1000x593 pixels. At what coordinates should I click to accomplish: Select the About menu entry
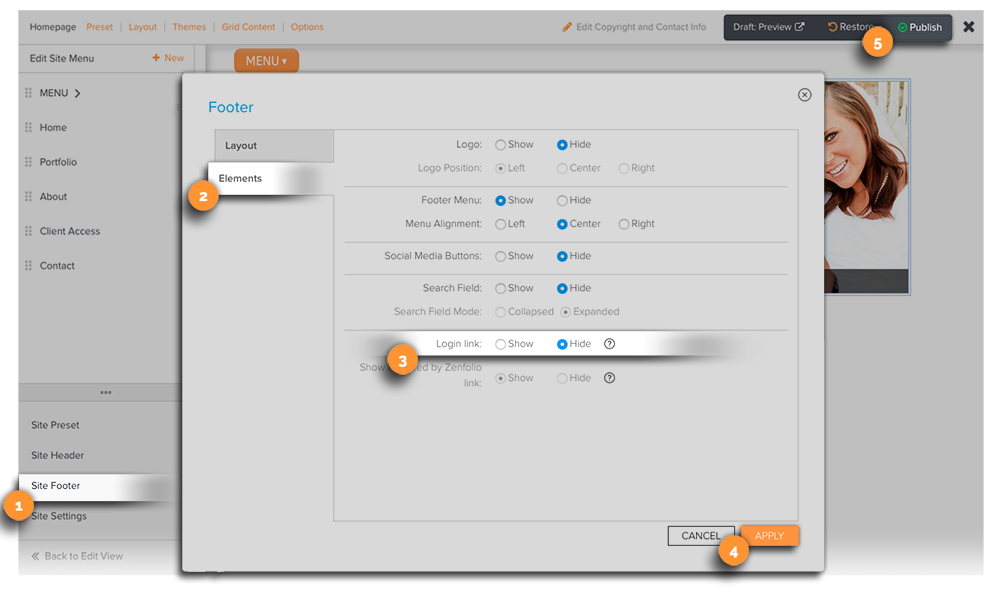pos(53,196)
